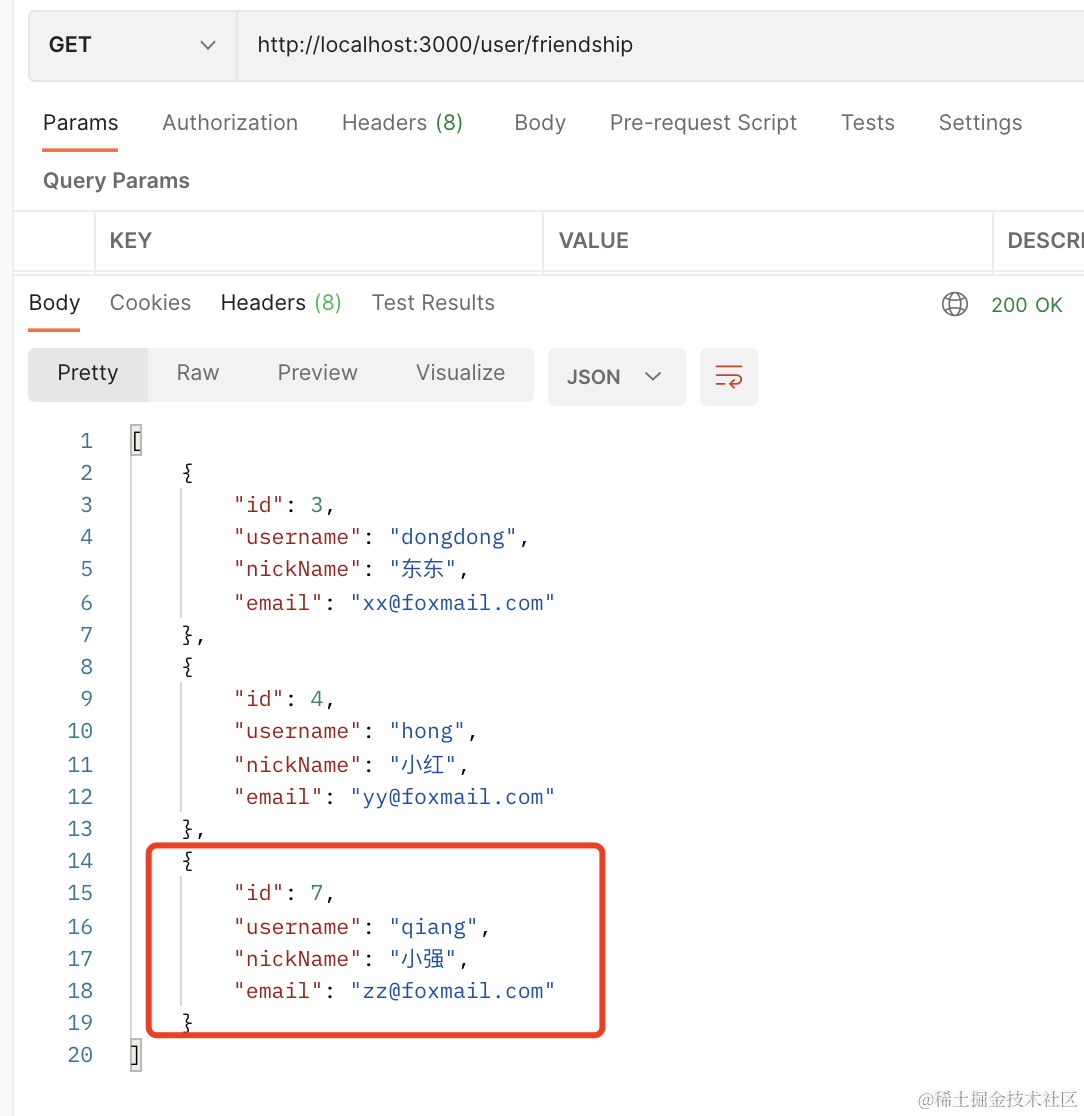The width and height of the screenshot is (1084, 1116).
Task: Click the globe network icon
Action: click(955, 304)
